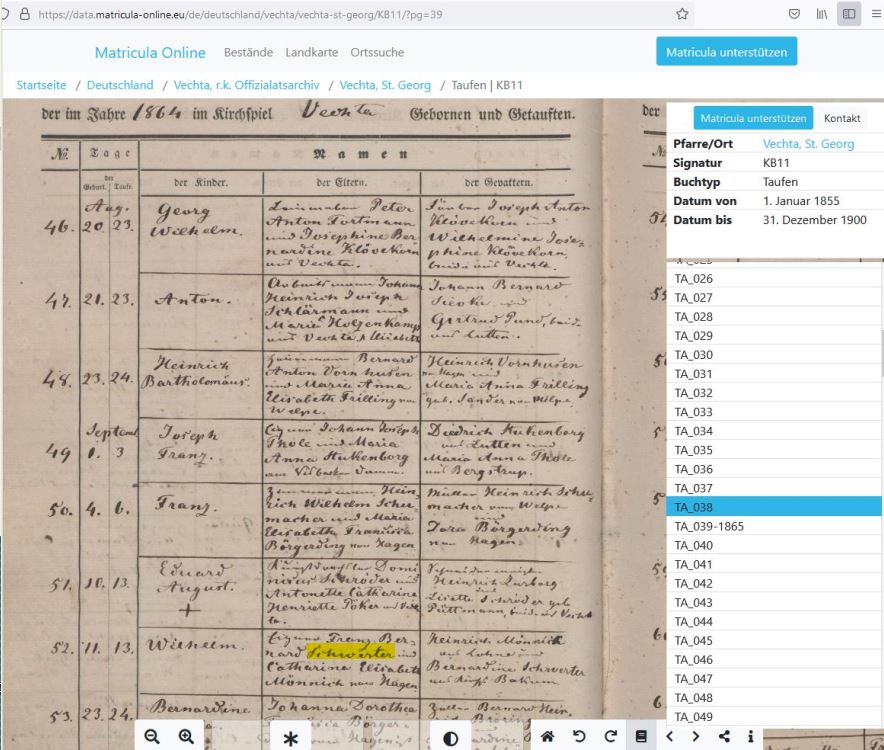Screen dimensions: 884x750
Task: Select page TA_046
Action: (x=774, y=660)
